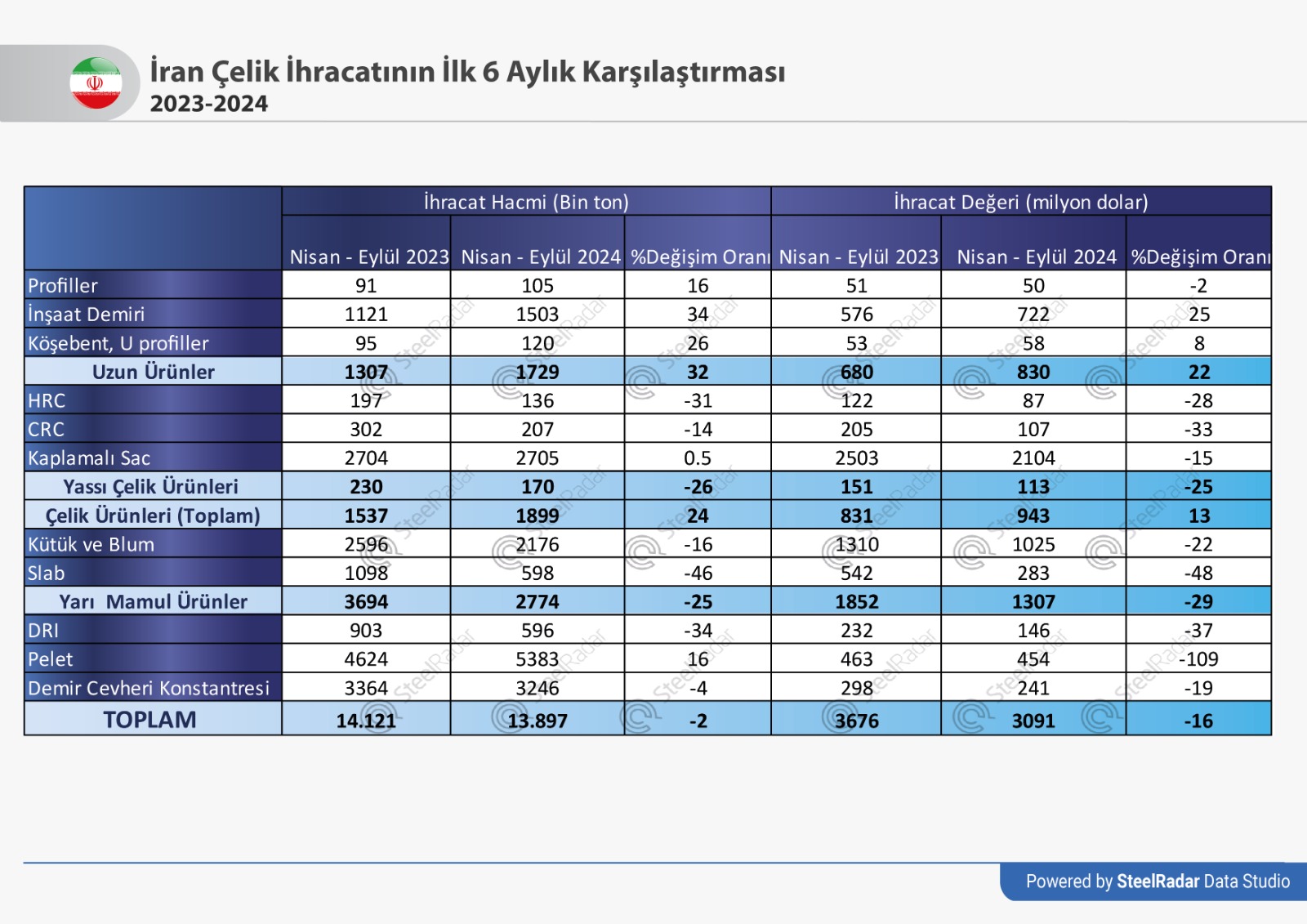Select the 722 value in İnşaat Demiri row

(x=1033, y=314)
